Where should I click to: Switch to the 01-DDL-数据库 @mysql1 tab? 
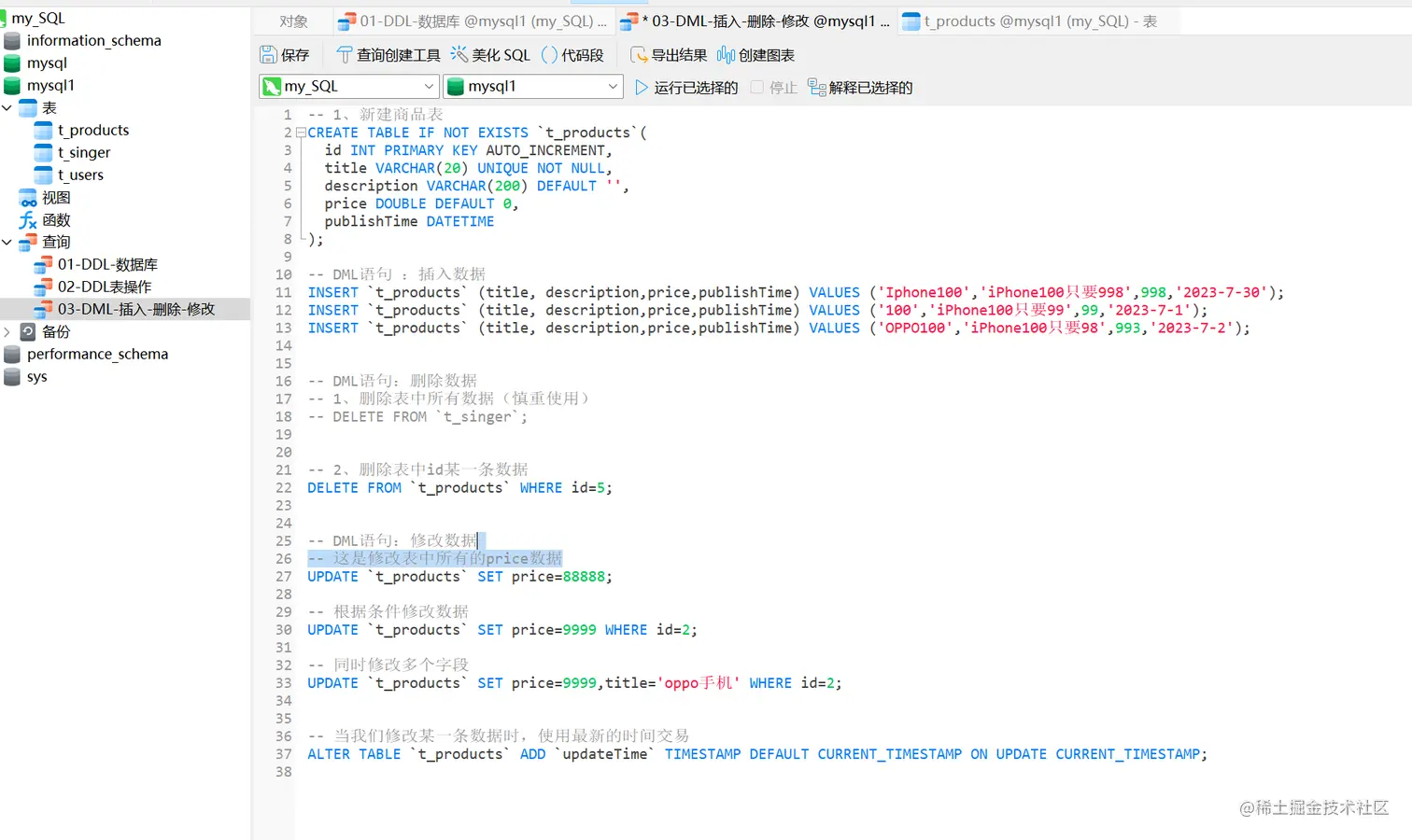(x=472, y=21)
